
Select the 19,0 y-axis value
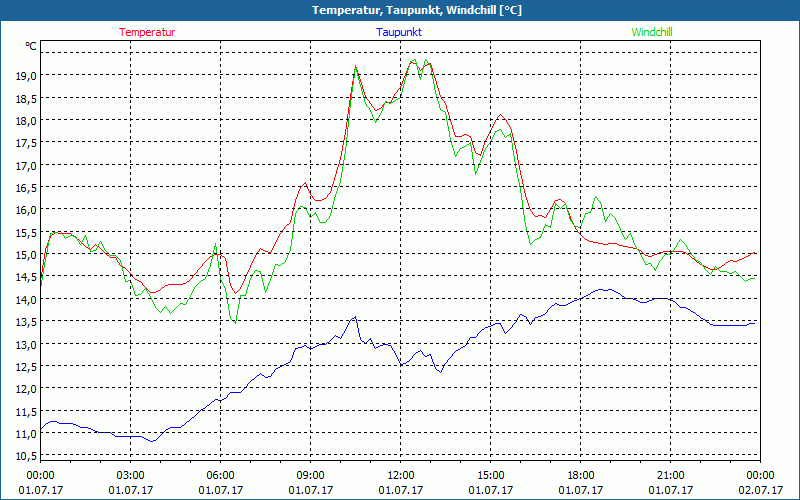[27, 76]
